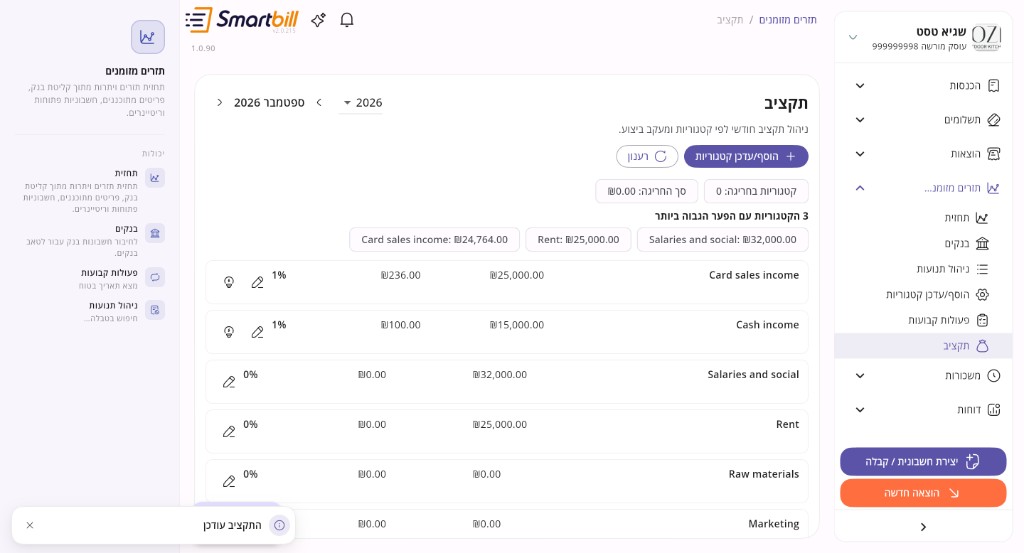
Task: Click the סך החריגה: ₪0.00 badge
Action: tap(647, 191)
